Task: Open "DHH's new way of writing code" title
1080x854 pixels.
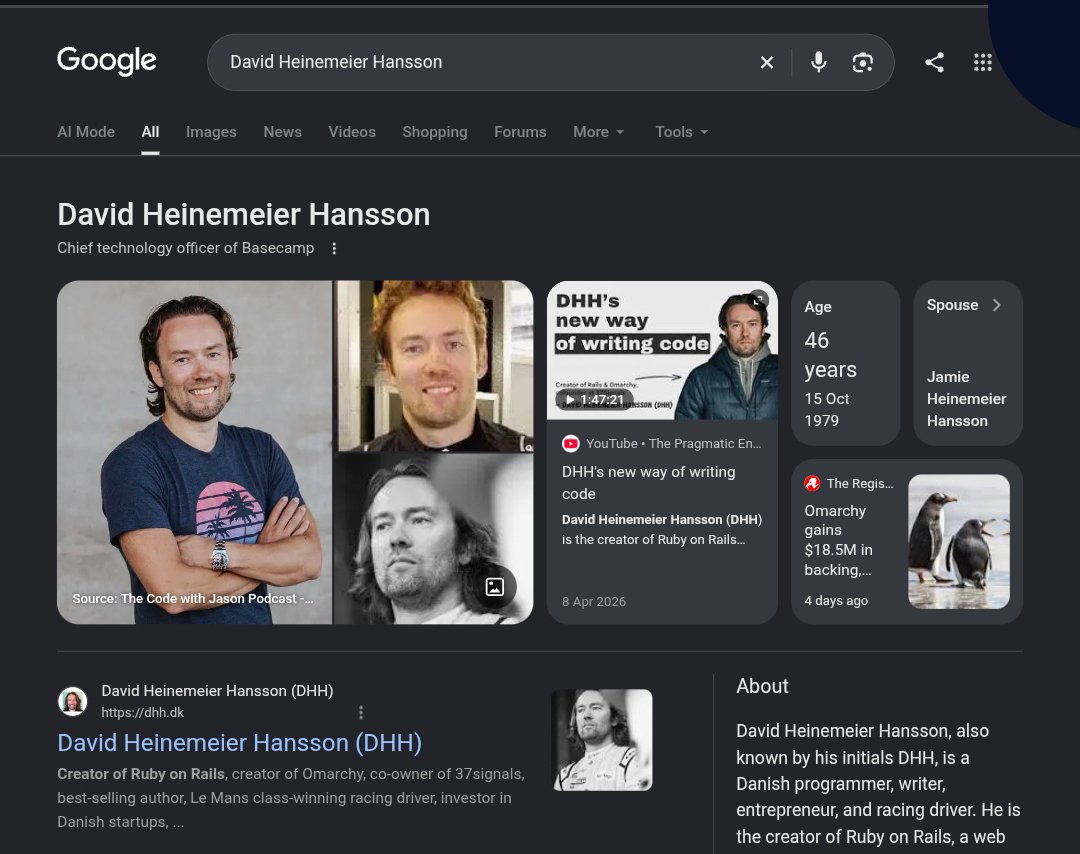Action: pos(648,483)
